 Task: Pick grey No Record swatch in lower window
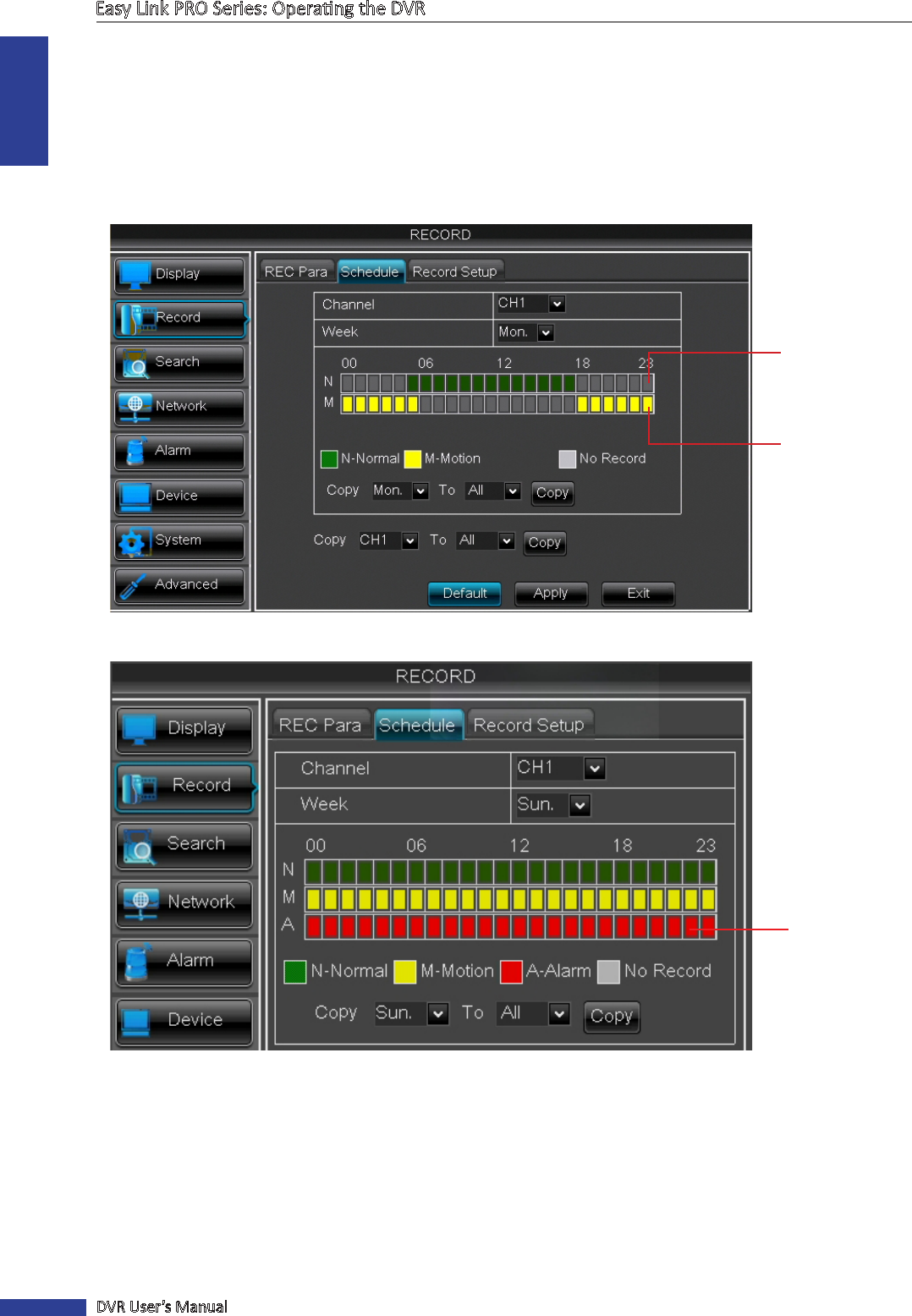[608, 972]
